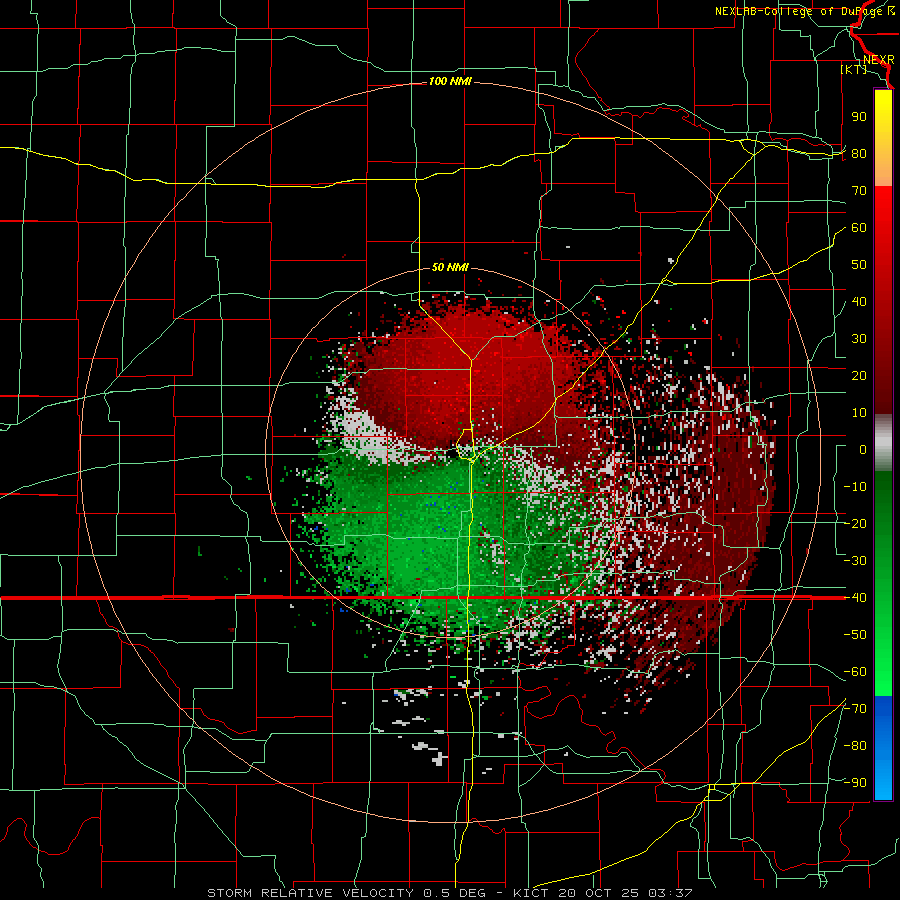The image size is (900, 900).
Task: Click the [KT] units label above the scale
Action: pyautogui.click(x=853, y=69)
